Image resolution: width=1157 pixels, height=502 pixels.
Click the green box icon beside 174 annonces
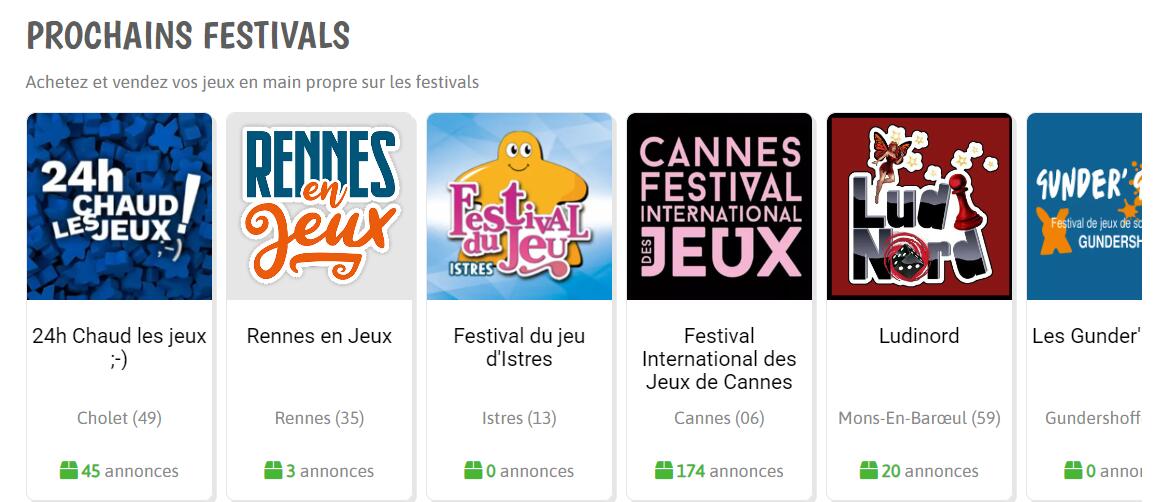tap(663, 470)
